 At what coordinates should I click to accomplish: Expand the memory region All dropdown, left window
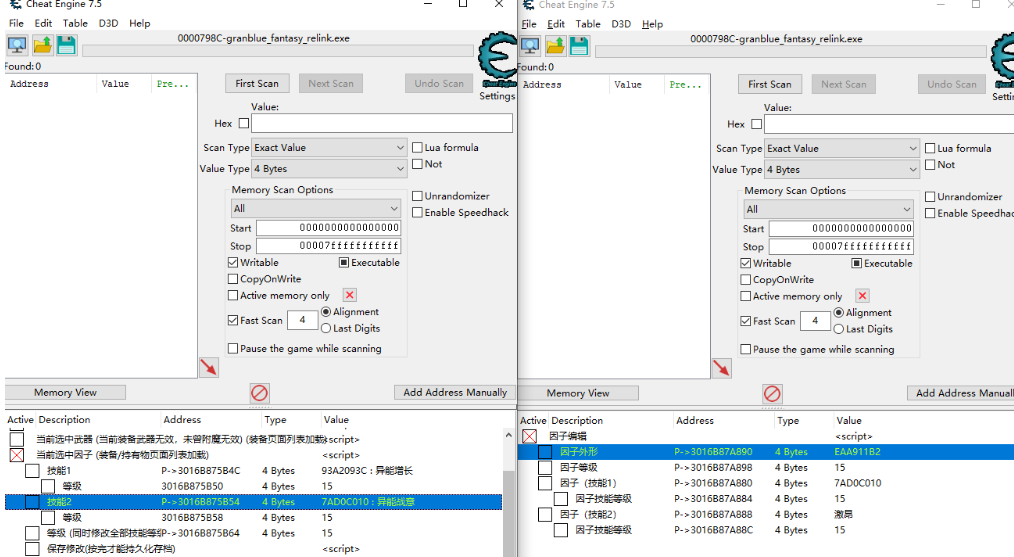(316, 209)
